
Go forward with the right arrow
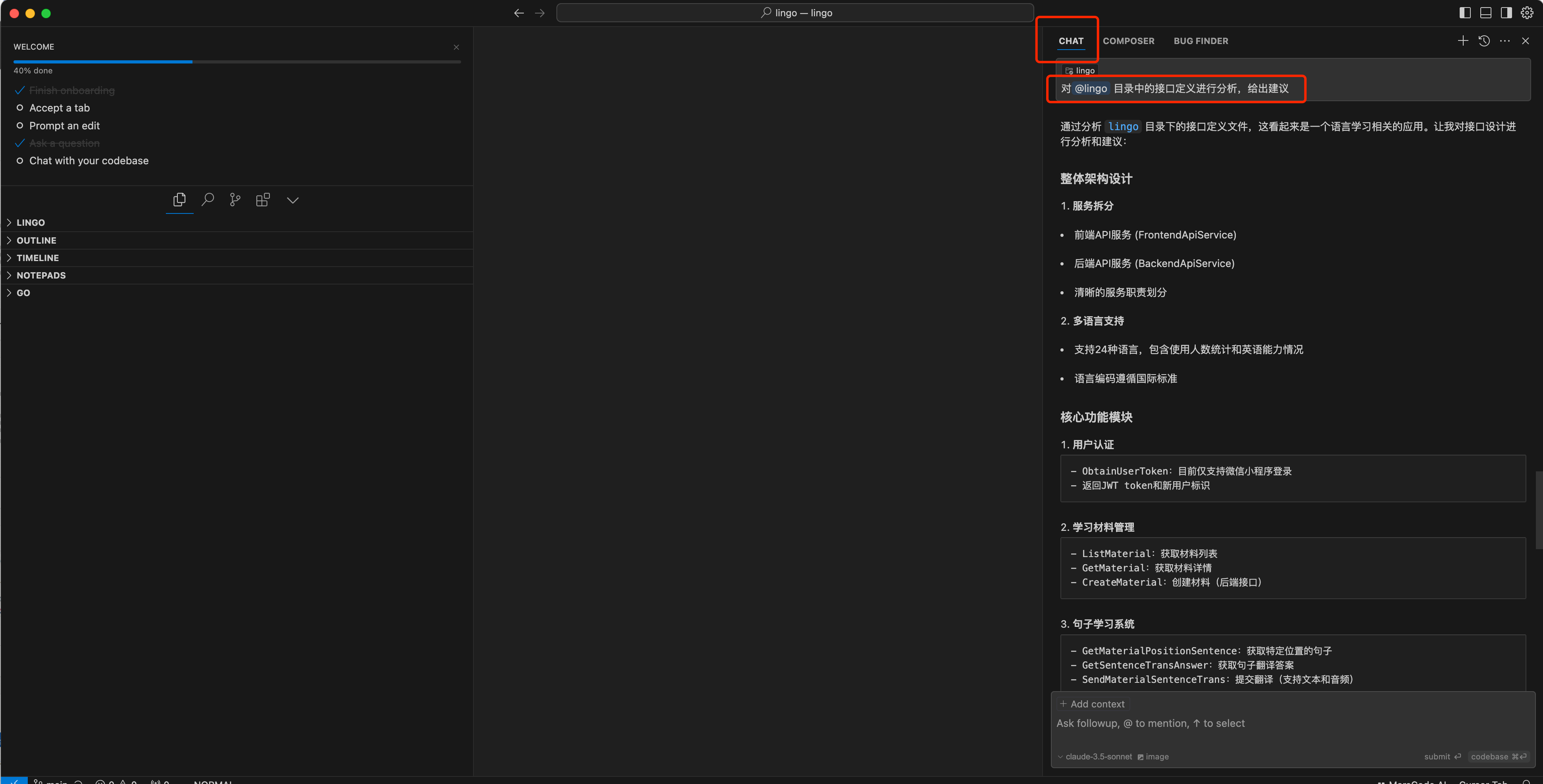point(540,13)
